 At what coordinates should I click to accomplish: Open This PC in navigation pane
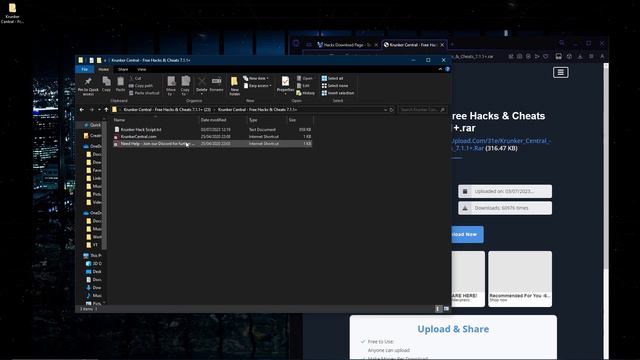coord(92,256)
